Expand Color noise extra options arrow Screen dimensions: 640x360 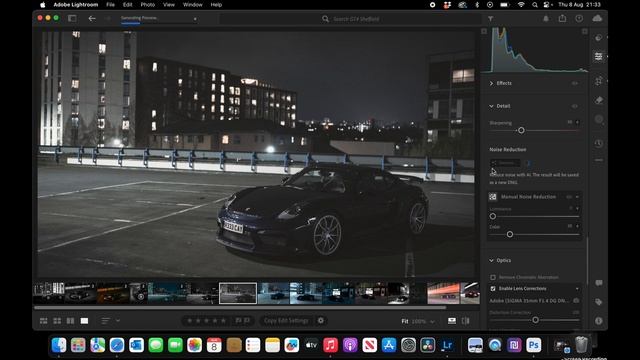[x=578, y=226]
